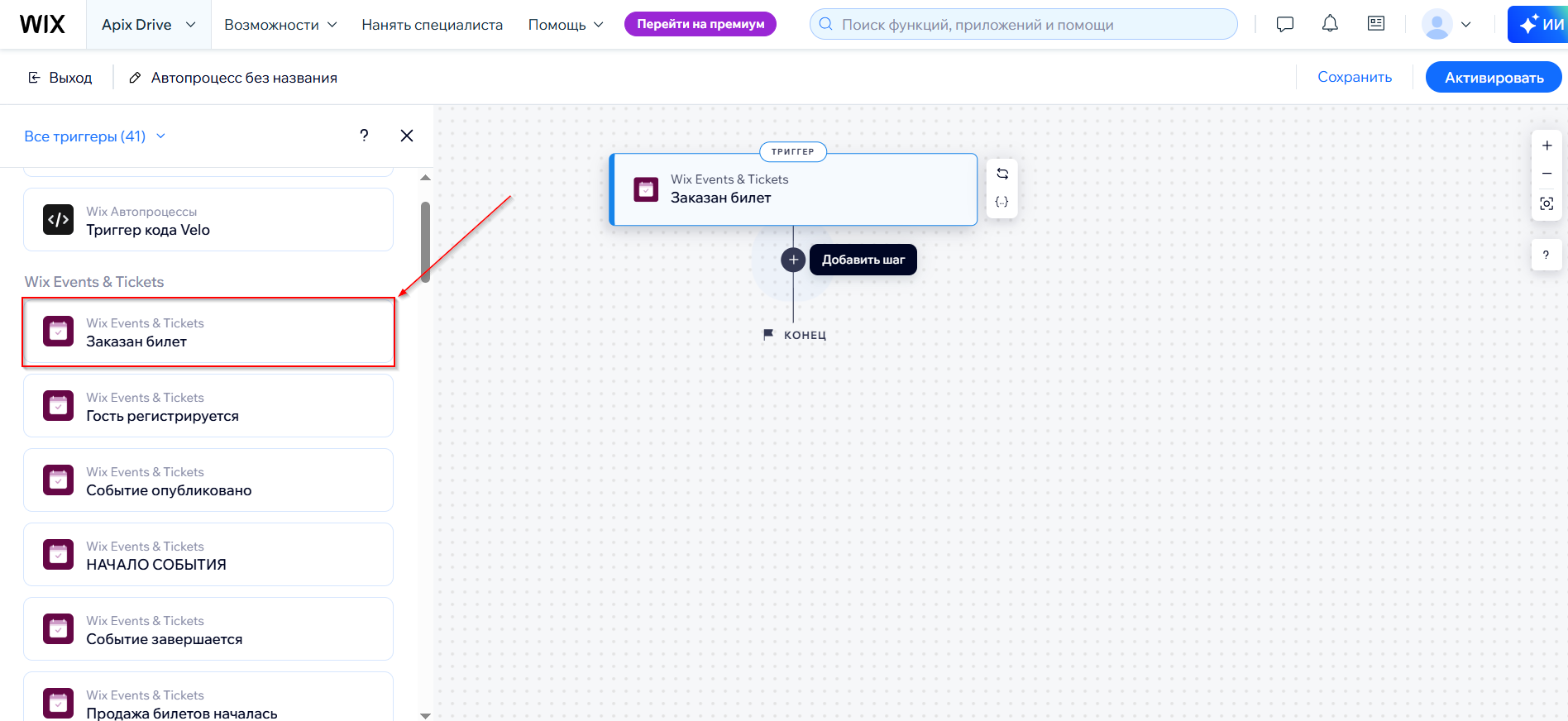Select Заказан билет trigger in list

click(208, 332)
